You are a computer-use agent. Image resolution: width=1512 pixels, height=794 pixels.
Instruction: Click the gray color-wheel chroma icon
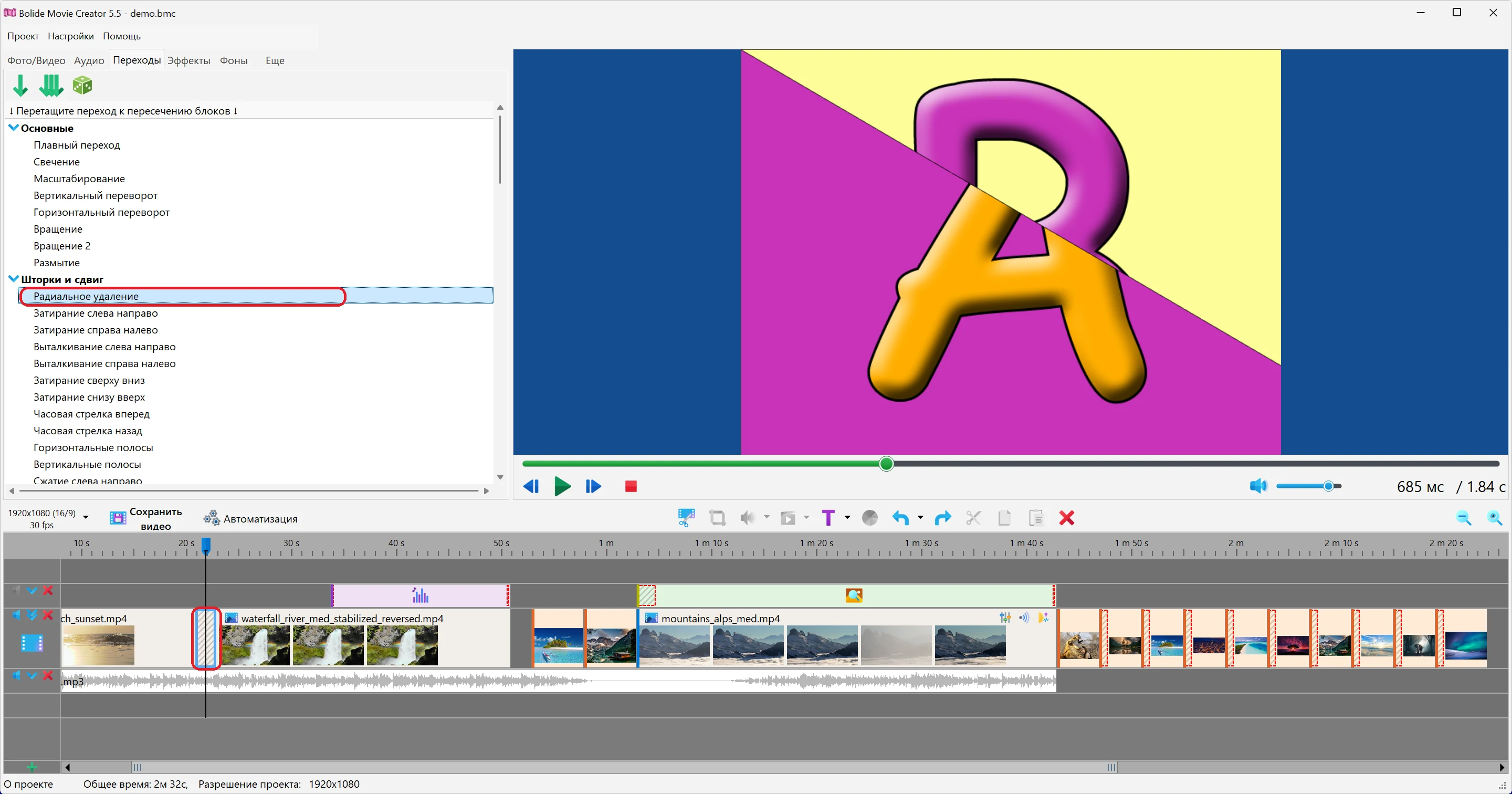click(869, 517)
